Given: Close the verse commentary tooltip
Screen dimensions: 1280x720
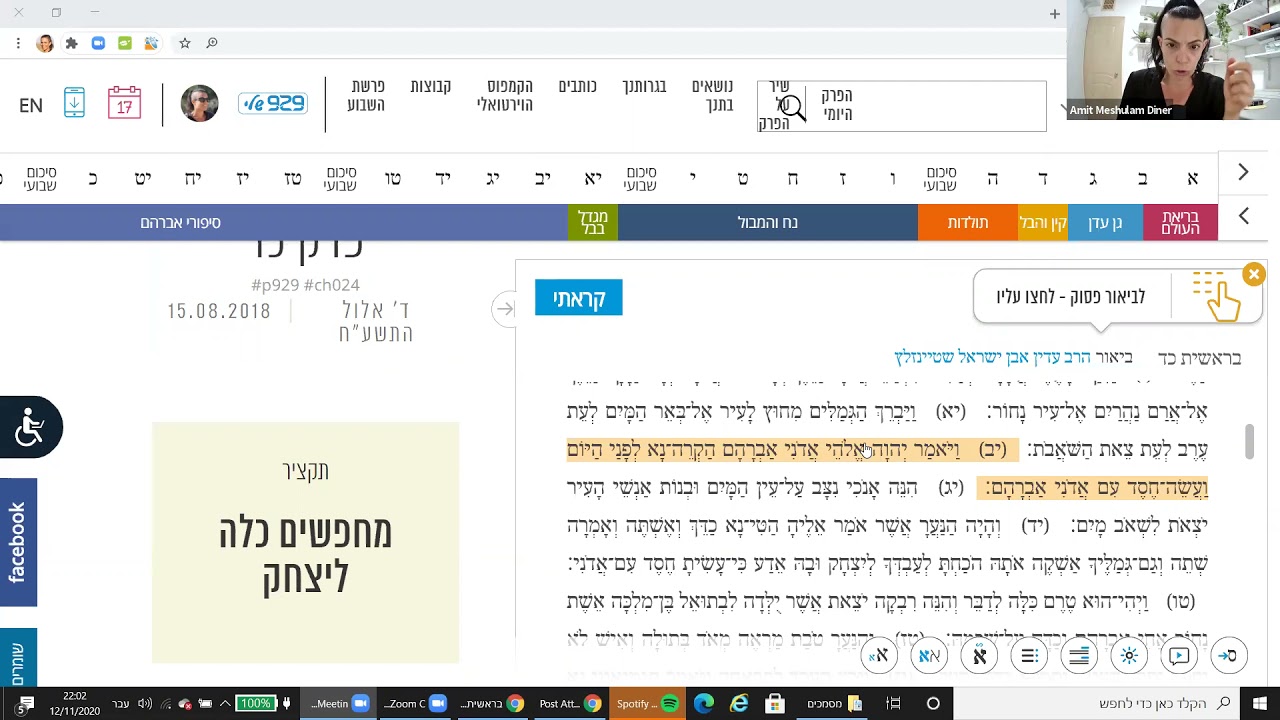Looking at the screenshot, I should point(1253,274).
